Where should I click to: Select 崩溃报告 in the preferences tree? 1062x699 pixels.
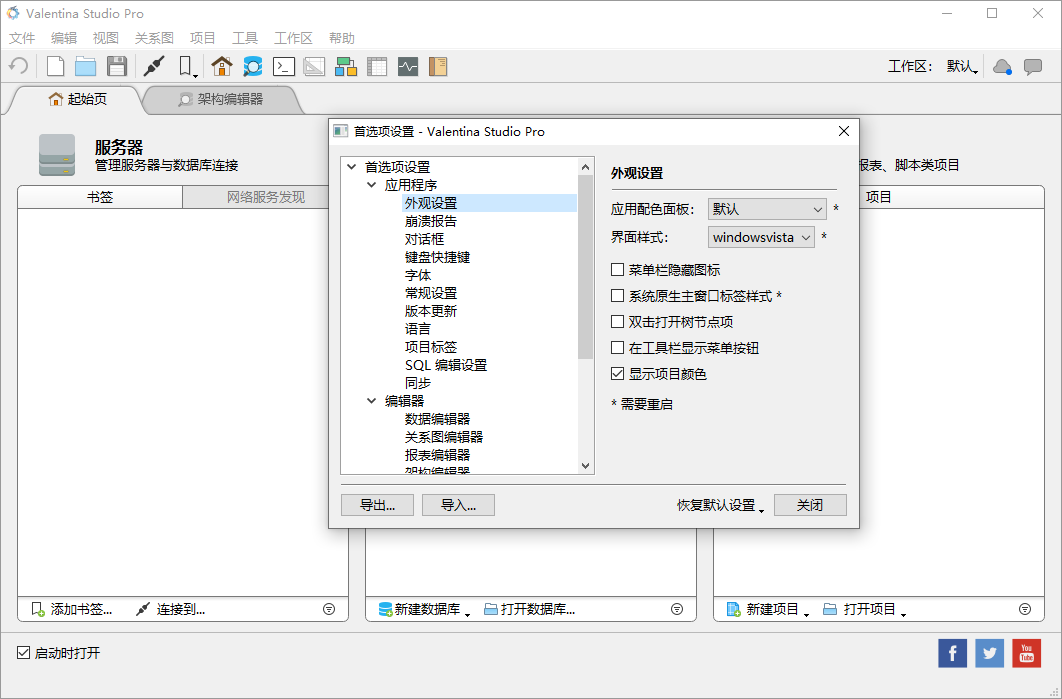(x=431, y=221)
